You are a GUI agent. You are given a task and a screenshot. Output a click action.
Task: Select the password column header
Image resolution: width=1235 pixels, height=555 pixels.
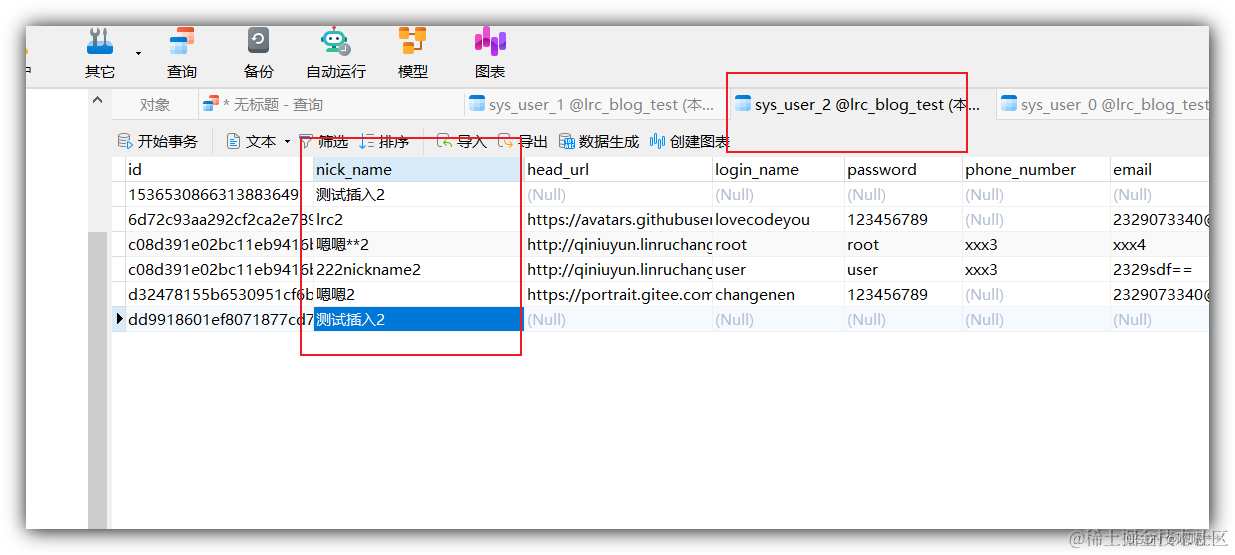coord(903,169)
